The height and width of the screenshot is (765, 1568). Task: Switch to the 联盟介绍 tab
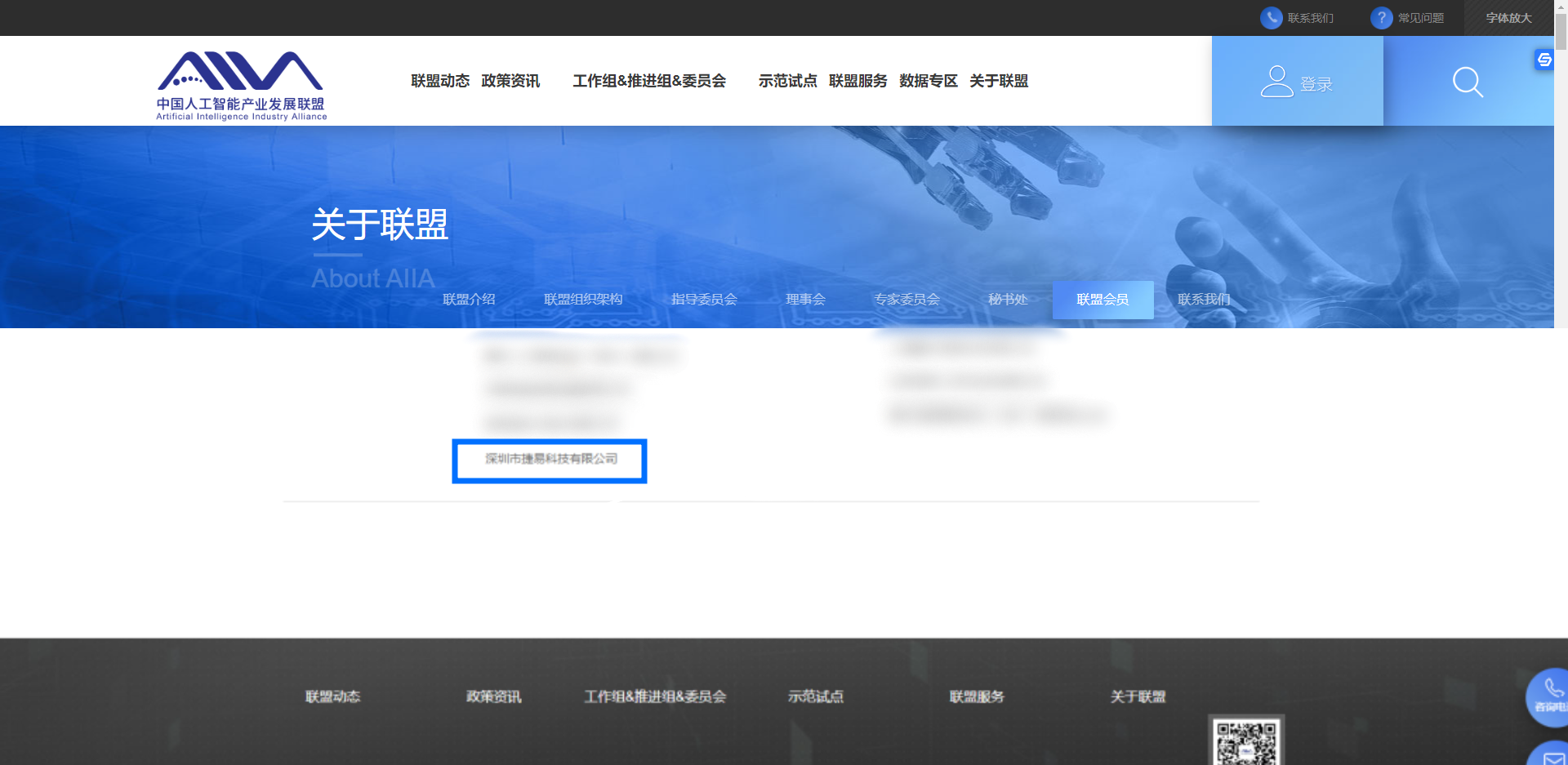pos(469,299)
